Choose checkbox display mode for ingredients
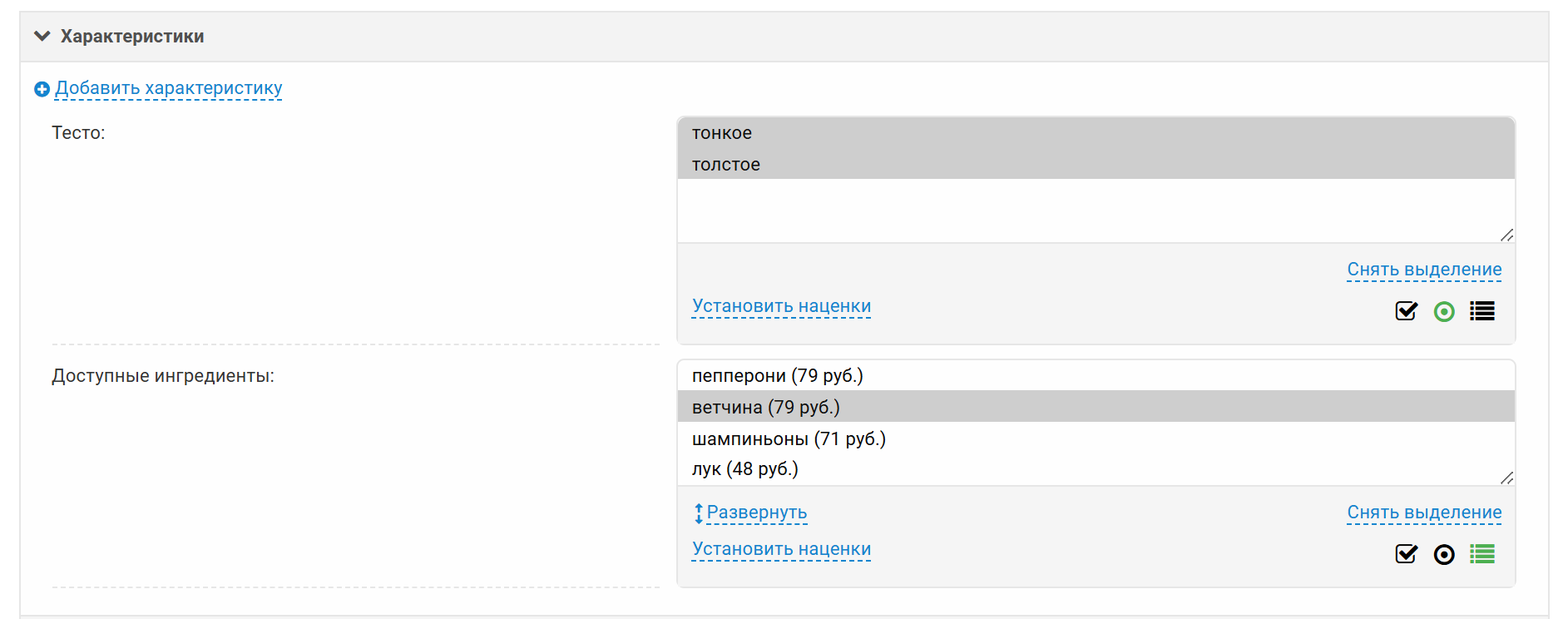The height and width of the screenshot is (619, 1568). coord(1406,554)
